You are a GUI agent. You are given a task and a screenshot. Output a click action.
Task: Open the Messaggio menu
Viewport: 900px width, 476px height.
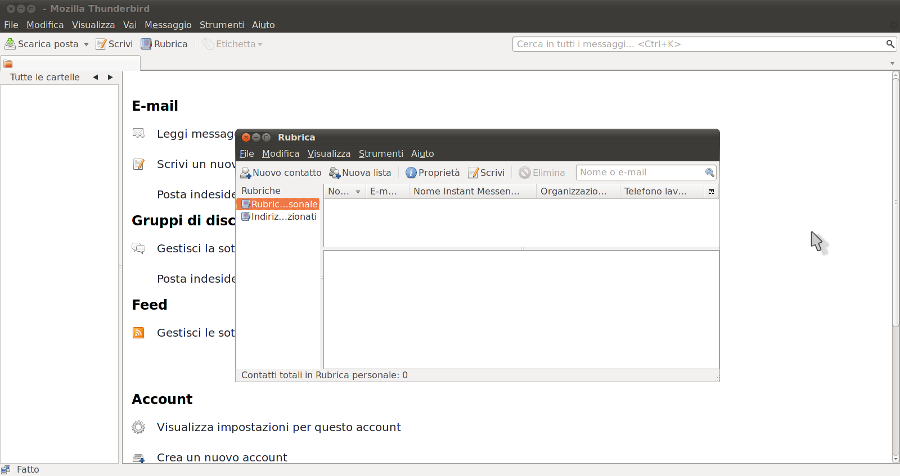(168, 25)
